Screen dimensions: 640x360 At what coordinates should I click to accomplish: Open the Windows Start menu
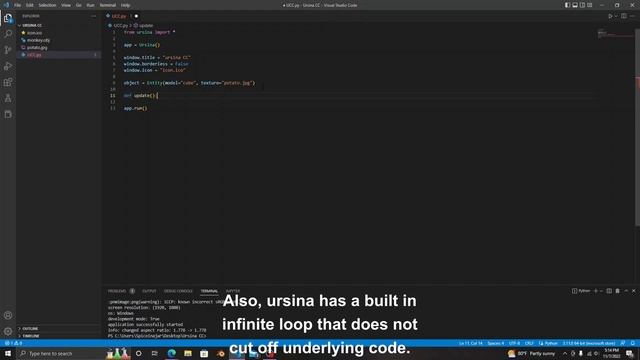click(x=8, y=353)
